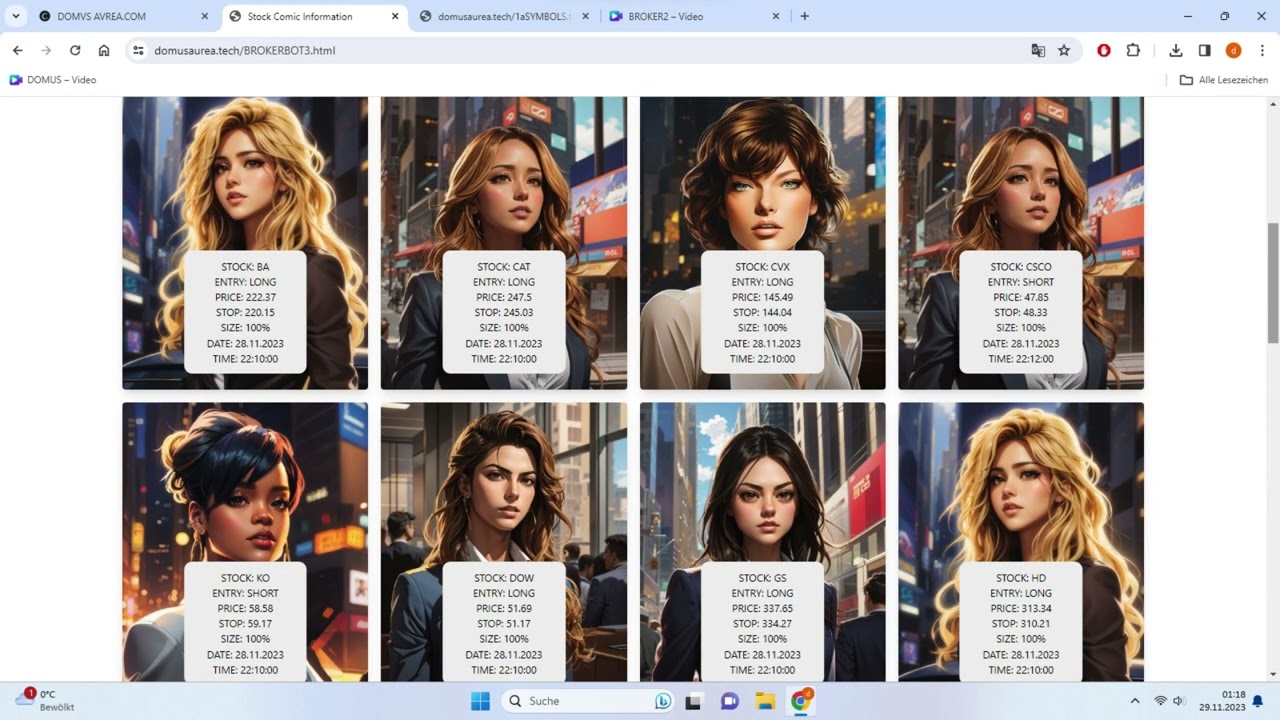Select the Stock Comic Information tab
This screenshot has height=720, width=1280.
314,16
